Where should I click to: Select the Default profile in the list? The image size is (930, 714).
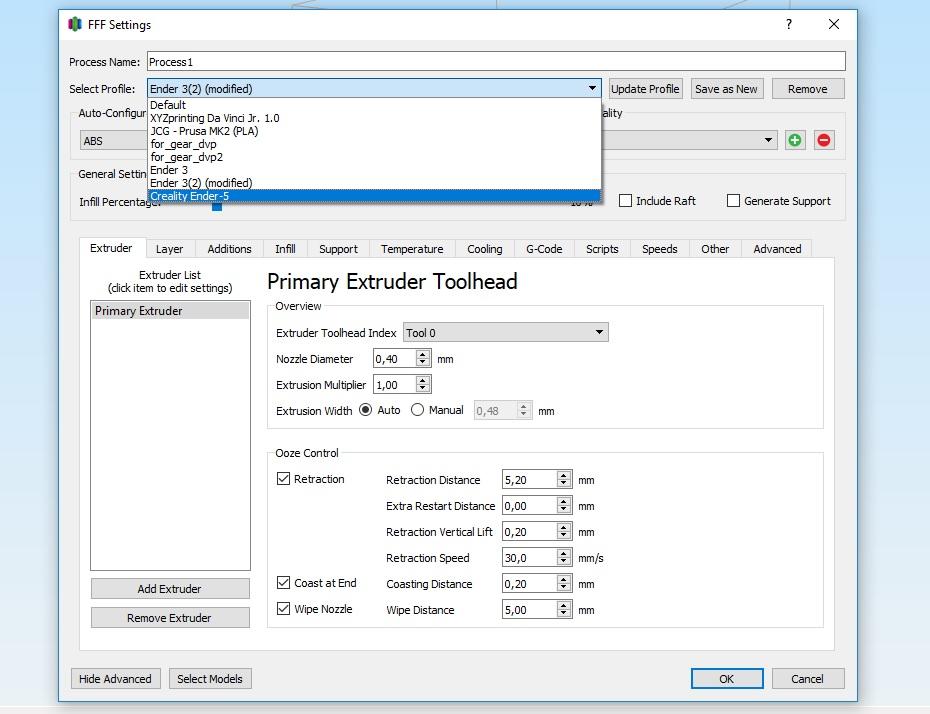168,105
